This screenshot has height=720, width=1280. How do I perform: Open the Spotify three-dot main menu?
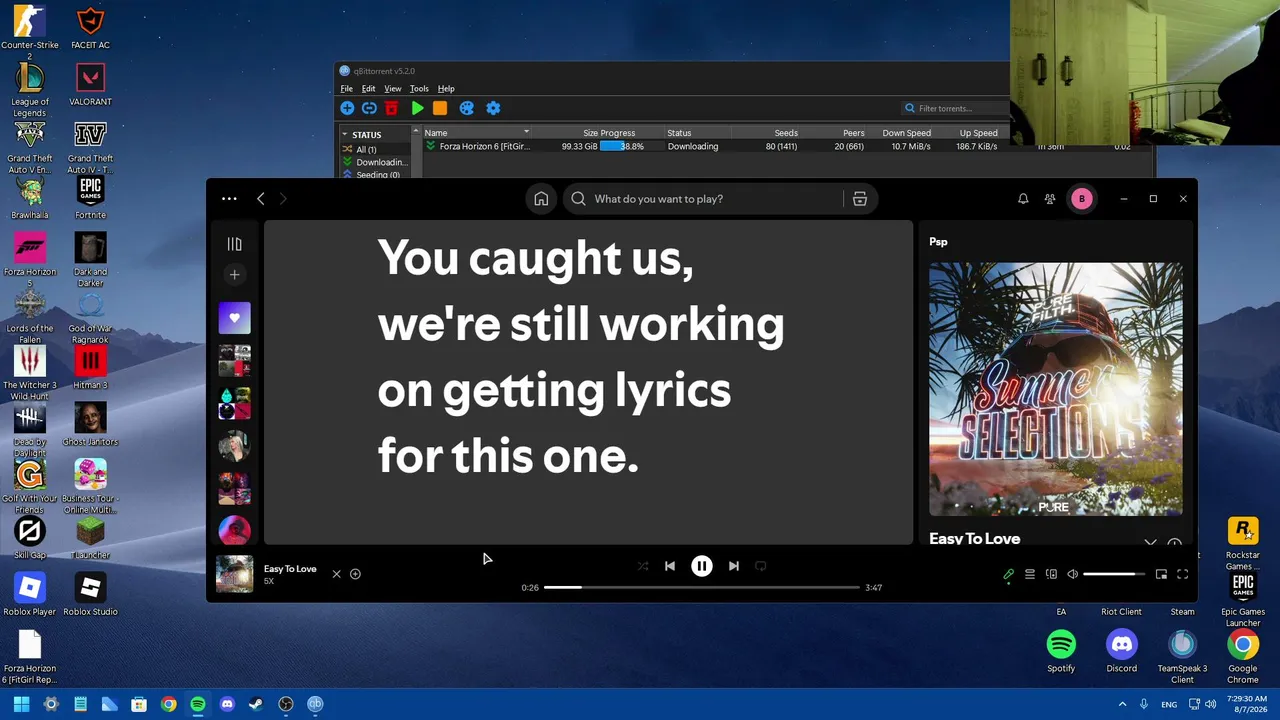pyautogui.click(x=229, y=199)
